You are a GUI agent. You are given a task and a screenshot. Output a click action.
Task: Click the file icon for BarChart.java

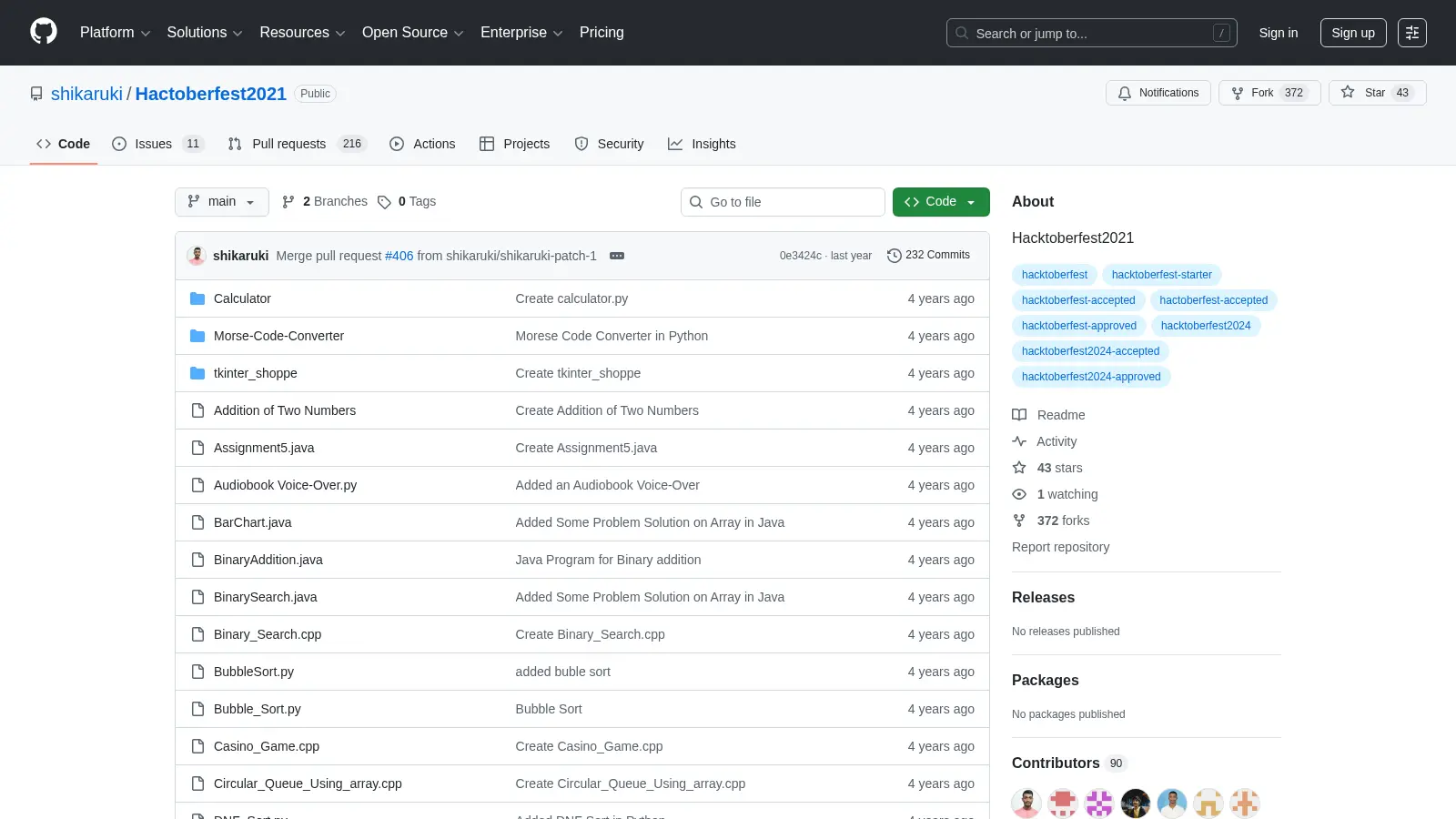197,522
